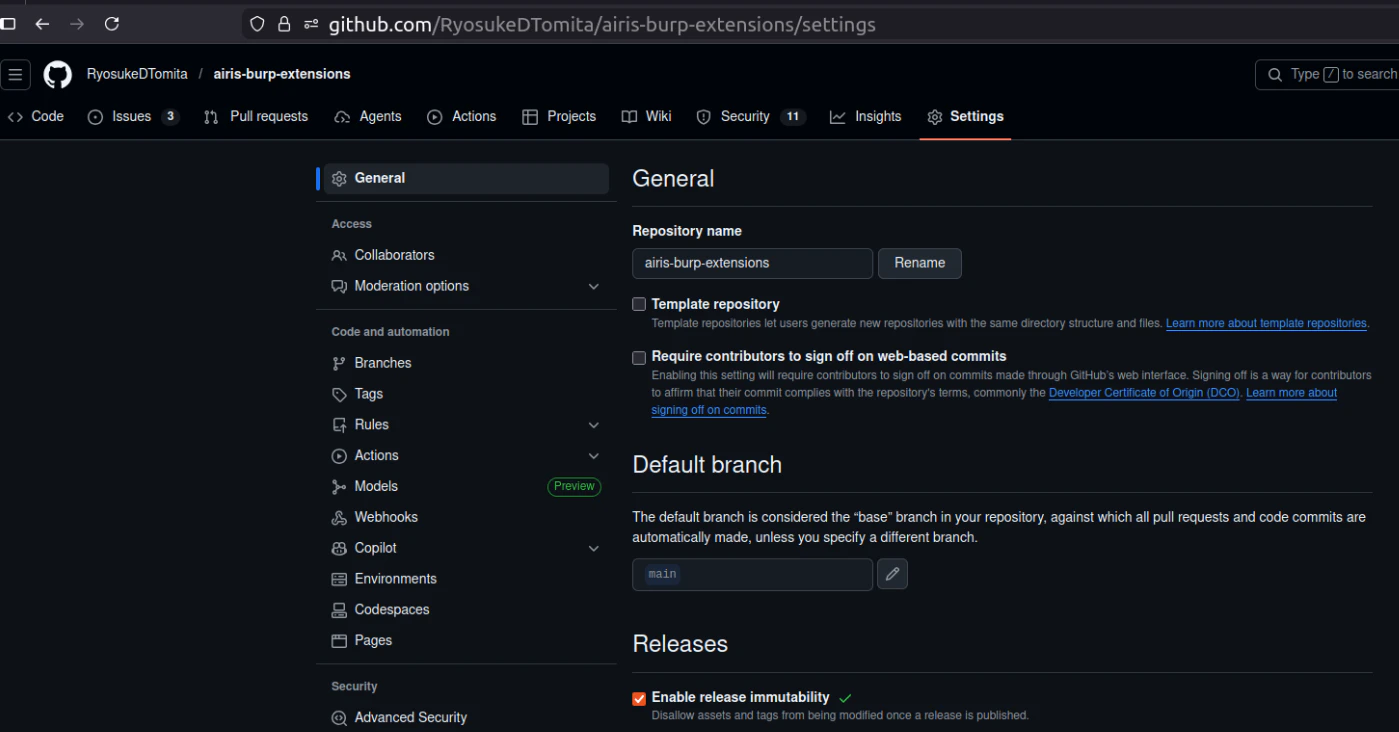Expand the sidebar Actions section

[x=594, y=456]
